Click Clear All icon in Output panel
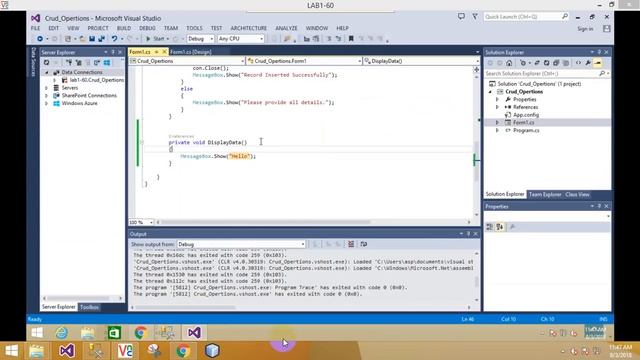 (351, 244)
